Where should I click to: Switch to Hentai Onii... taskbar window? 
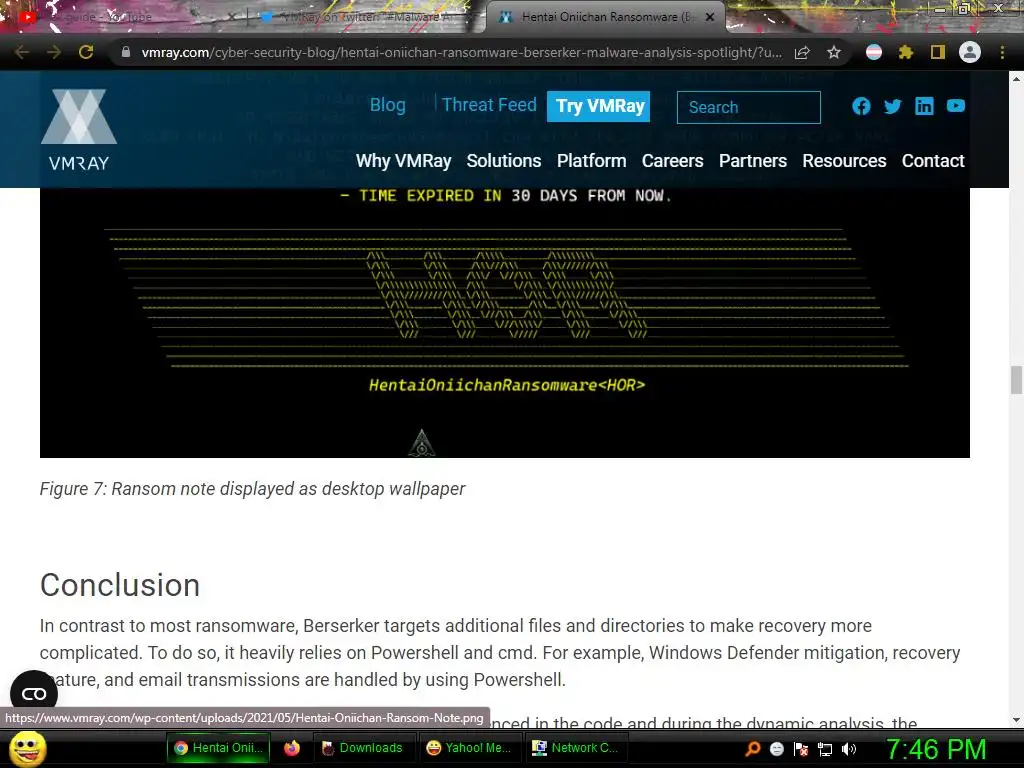(219, 748)
